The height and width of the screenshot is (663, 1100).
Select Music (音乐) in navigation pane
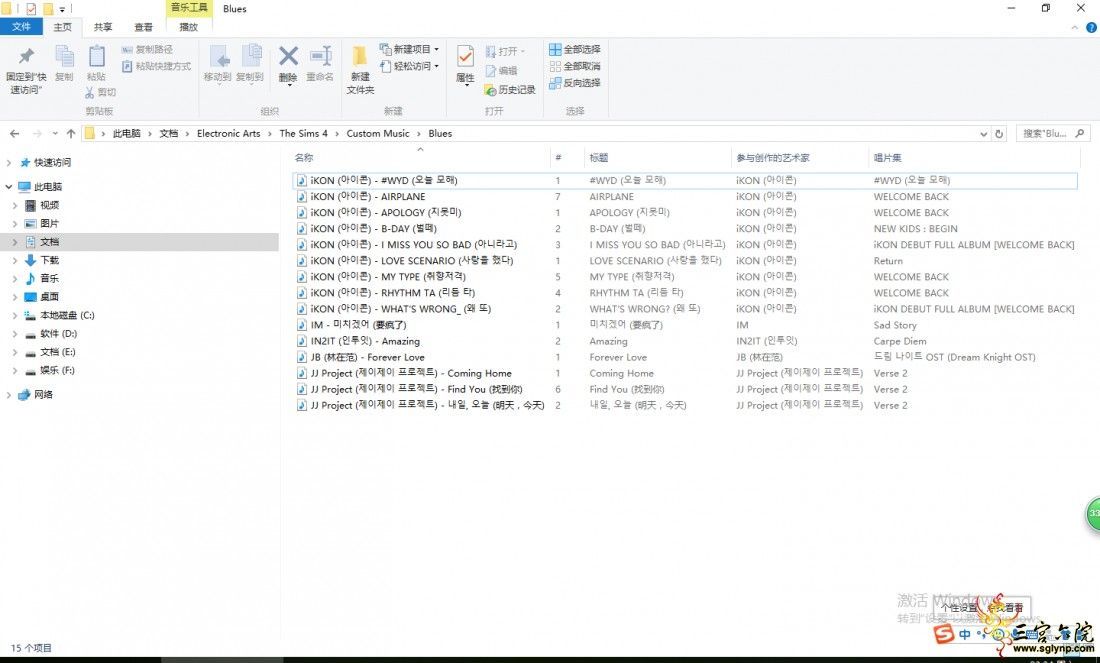tap(50, 279)
